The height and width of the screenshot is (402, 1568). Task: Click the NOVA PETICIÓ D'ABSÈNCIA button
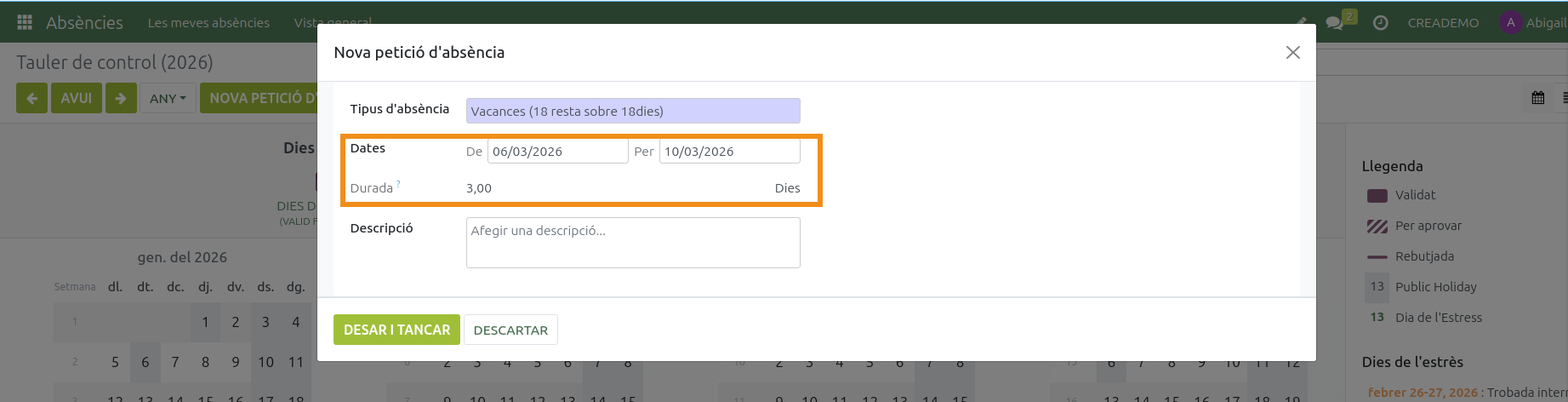[x=259, y=98]
